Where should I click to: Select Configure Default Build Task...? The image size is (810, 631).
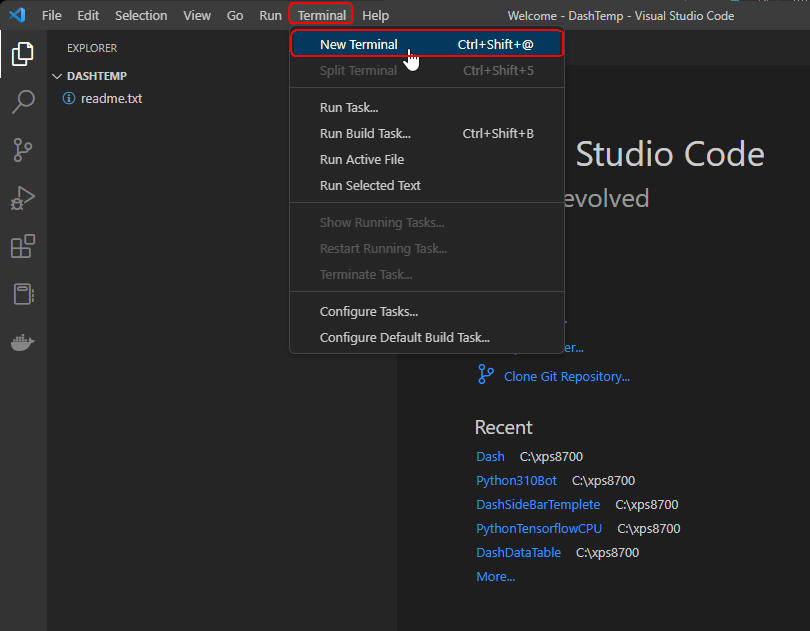tap(427, 337)
